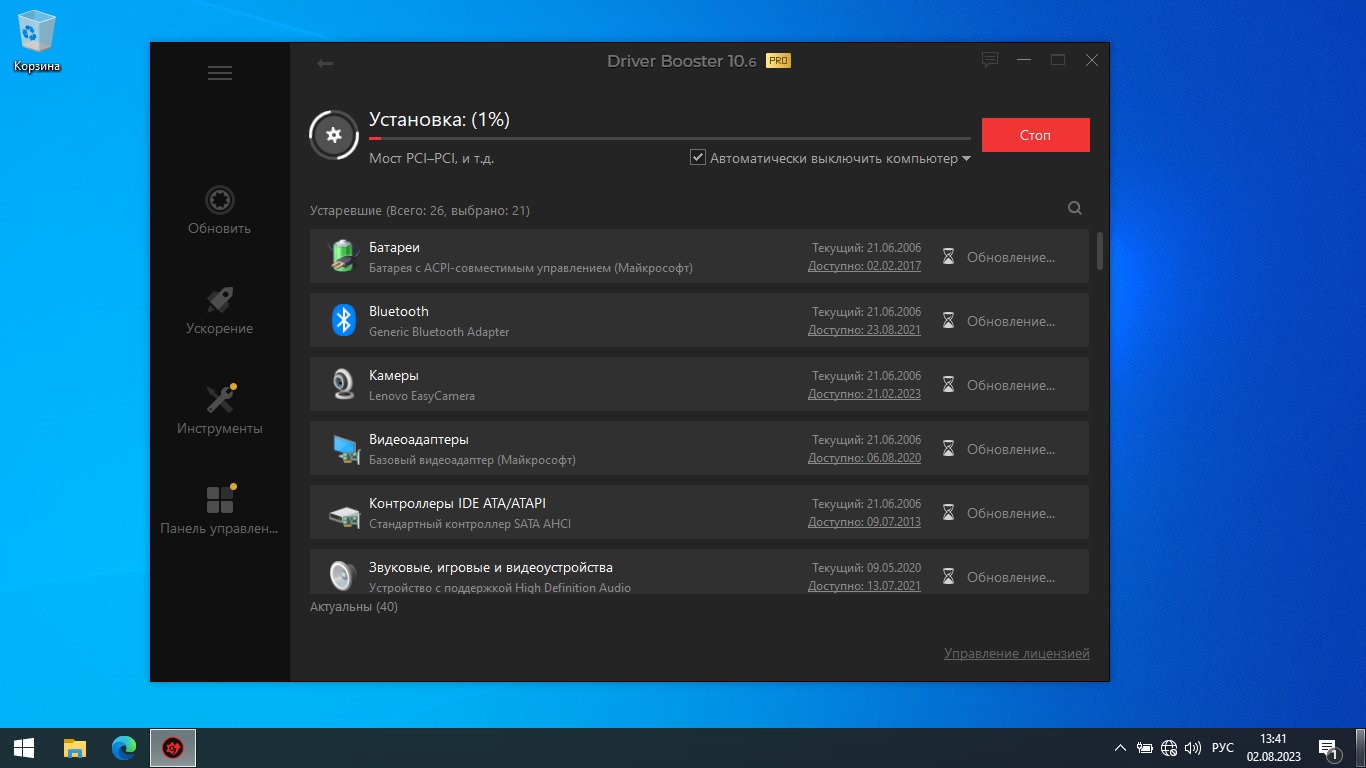The height and width of the screenshot is (768, 1366).
Task: Click the driver list vertical scrollbar
Action: coord(1100,250)
